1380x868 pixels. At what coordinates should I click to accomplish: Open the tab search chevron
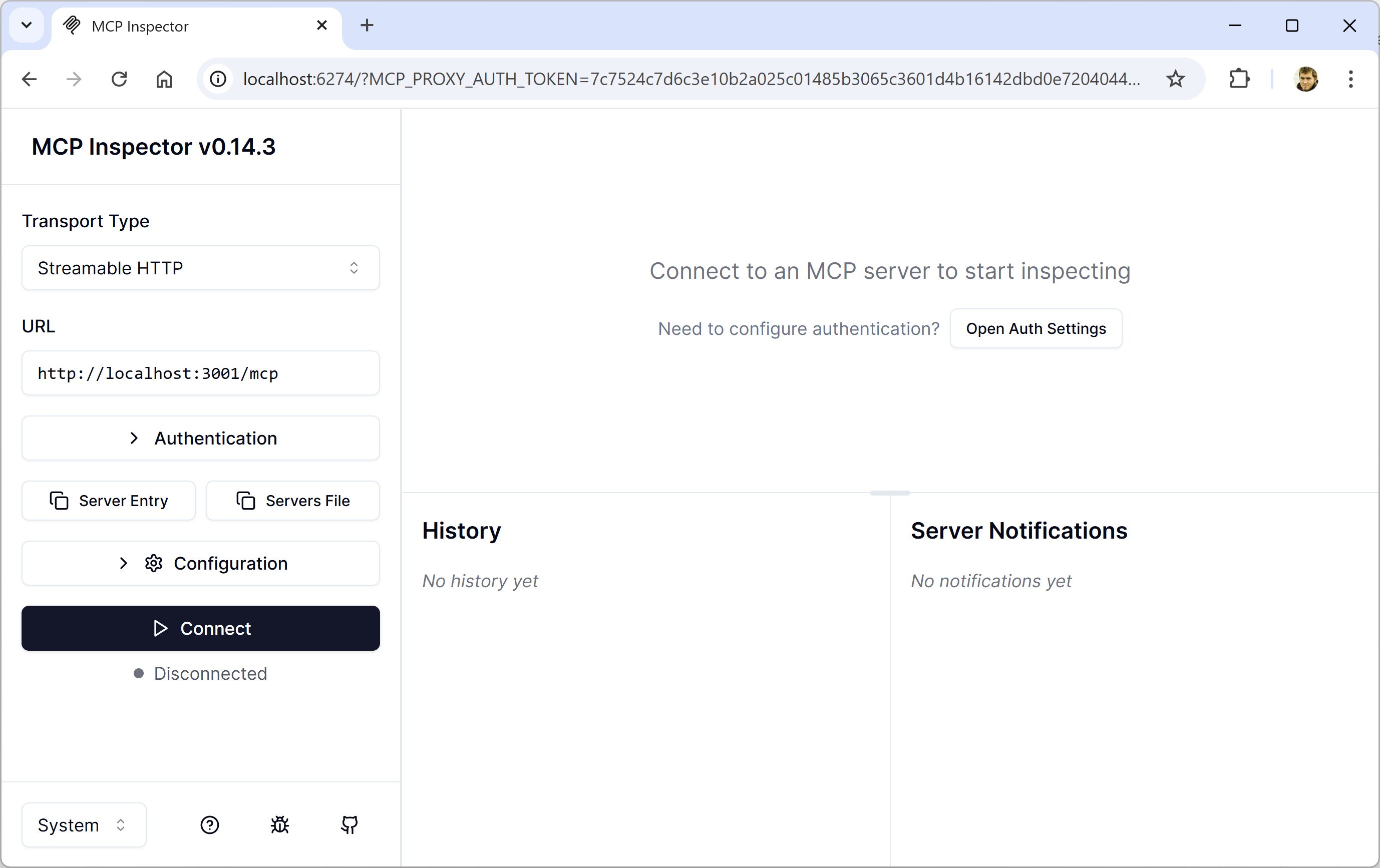point(27,25)
